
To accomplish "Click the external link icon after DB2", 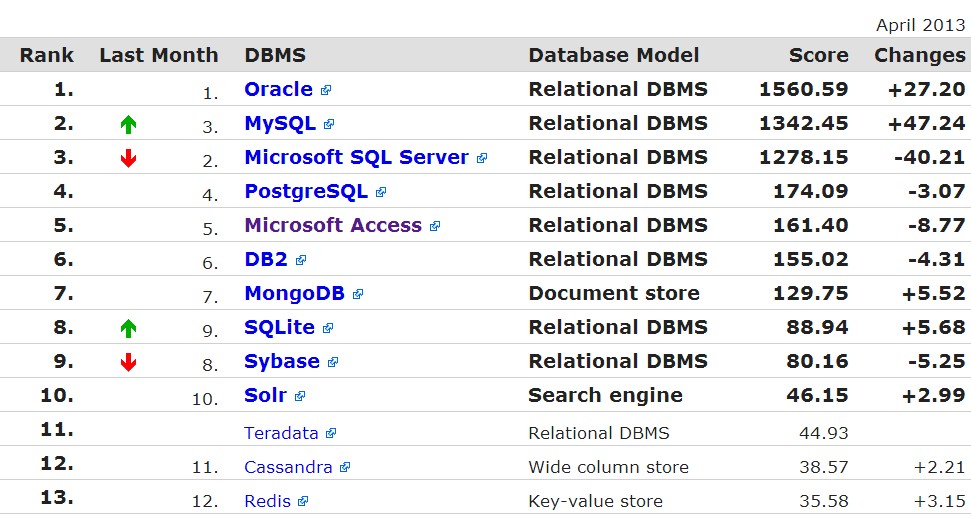I will tap(301, 261).
